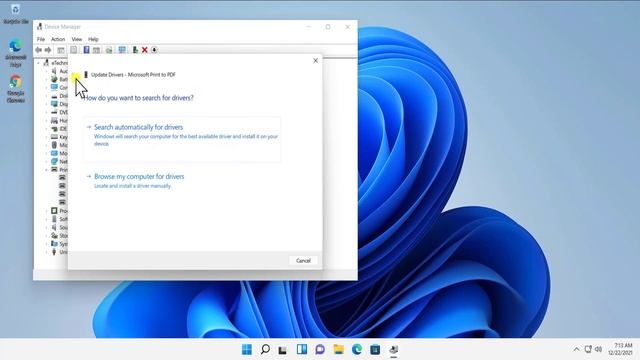The width and height of the screenshot is (640, 360).
Task: Click 'Locate and install a driver manually' text
Action: point(133,186)
